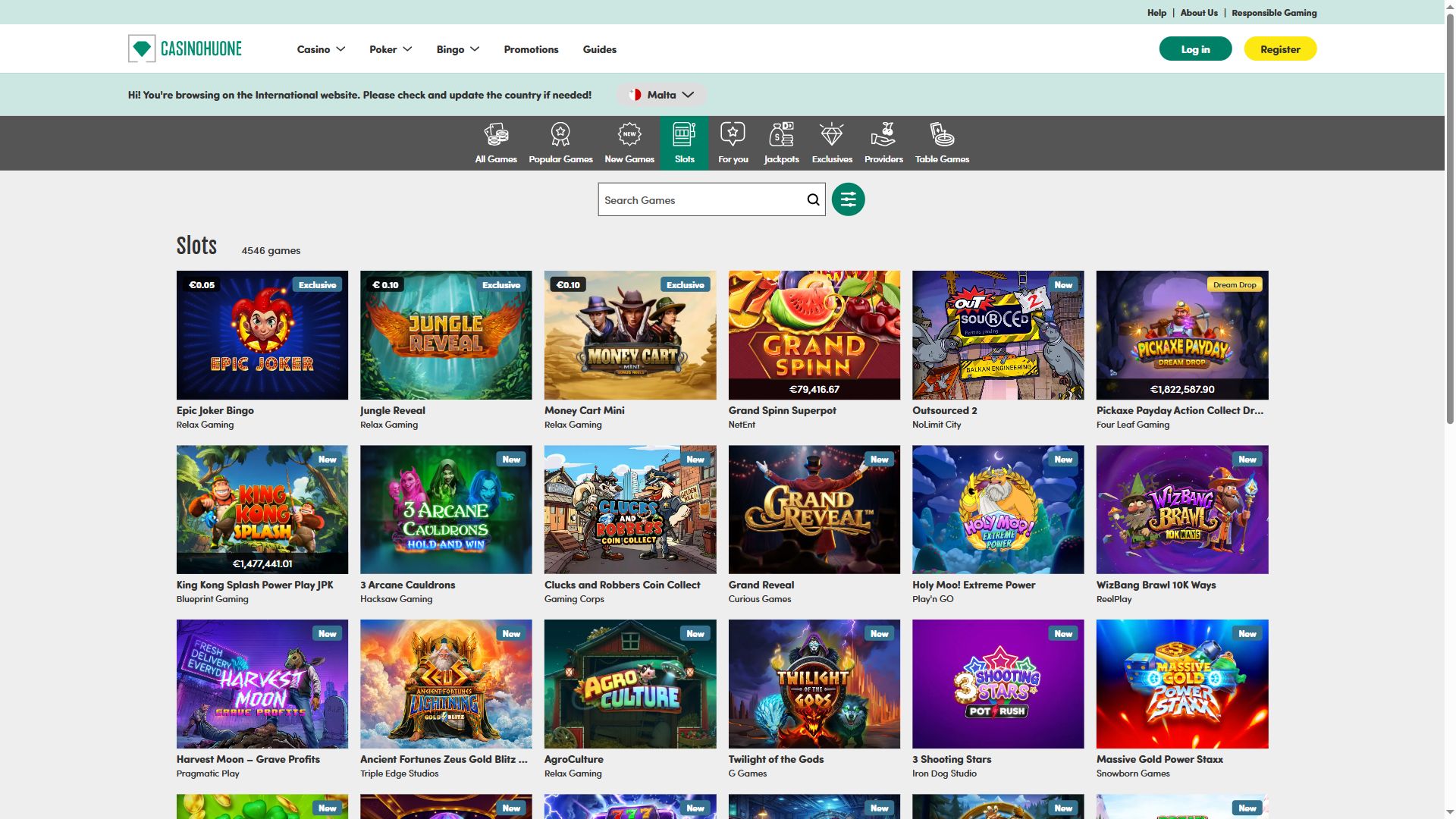The height and width of the screenshot is (819, 1456).
Task: Open the Guides menu item
Action: [x=599, y=49]
